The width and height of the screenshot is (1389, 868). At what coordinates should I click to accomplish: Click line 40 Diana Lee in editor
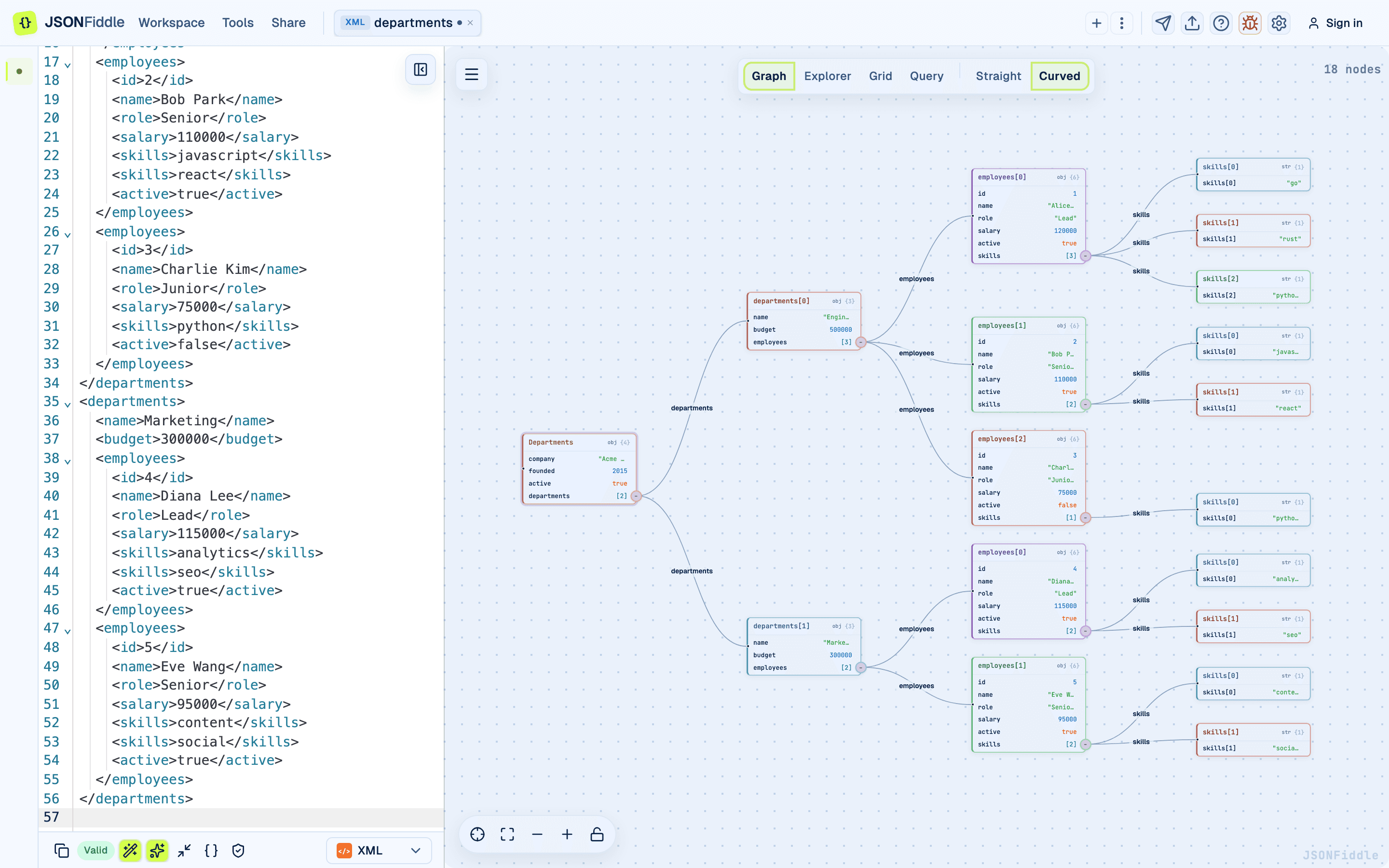(201, 496)
